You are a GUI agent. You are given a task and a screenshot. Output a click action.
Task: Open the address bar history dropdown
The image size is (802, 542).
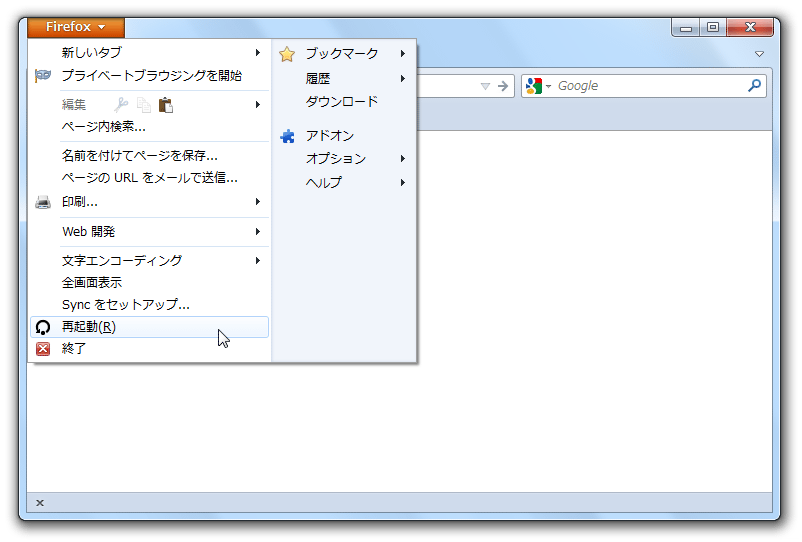coord(485,86)
